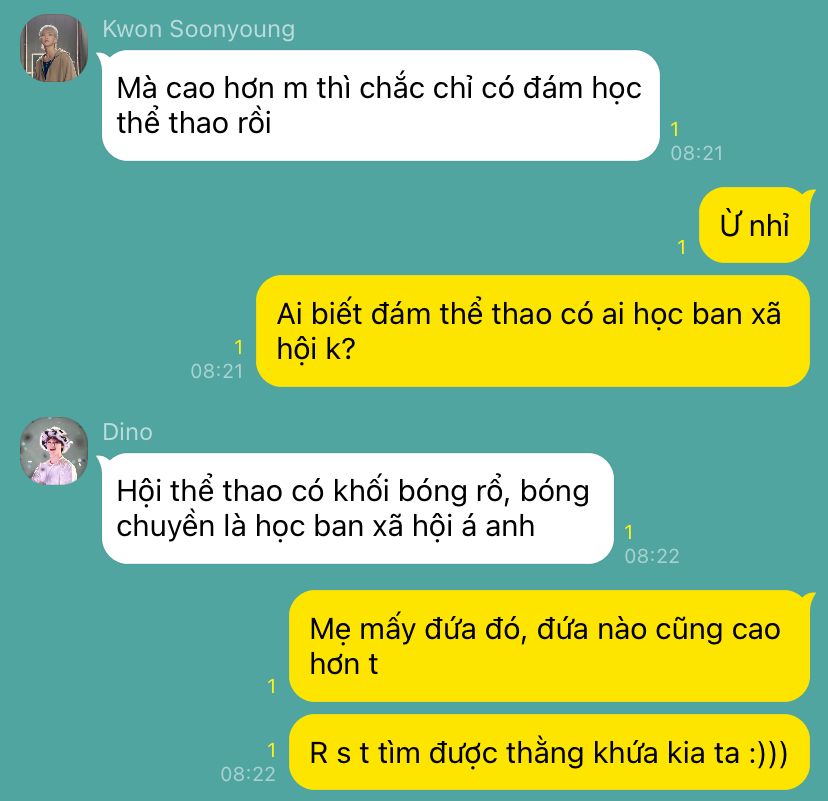Click the 08:22 timestamp beside Dino's message
The height and width of the screenshot is (801, 828).
tap(652, 556)
